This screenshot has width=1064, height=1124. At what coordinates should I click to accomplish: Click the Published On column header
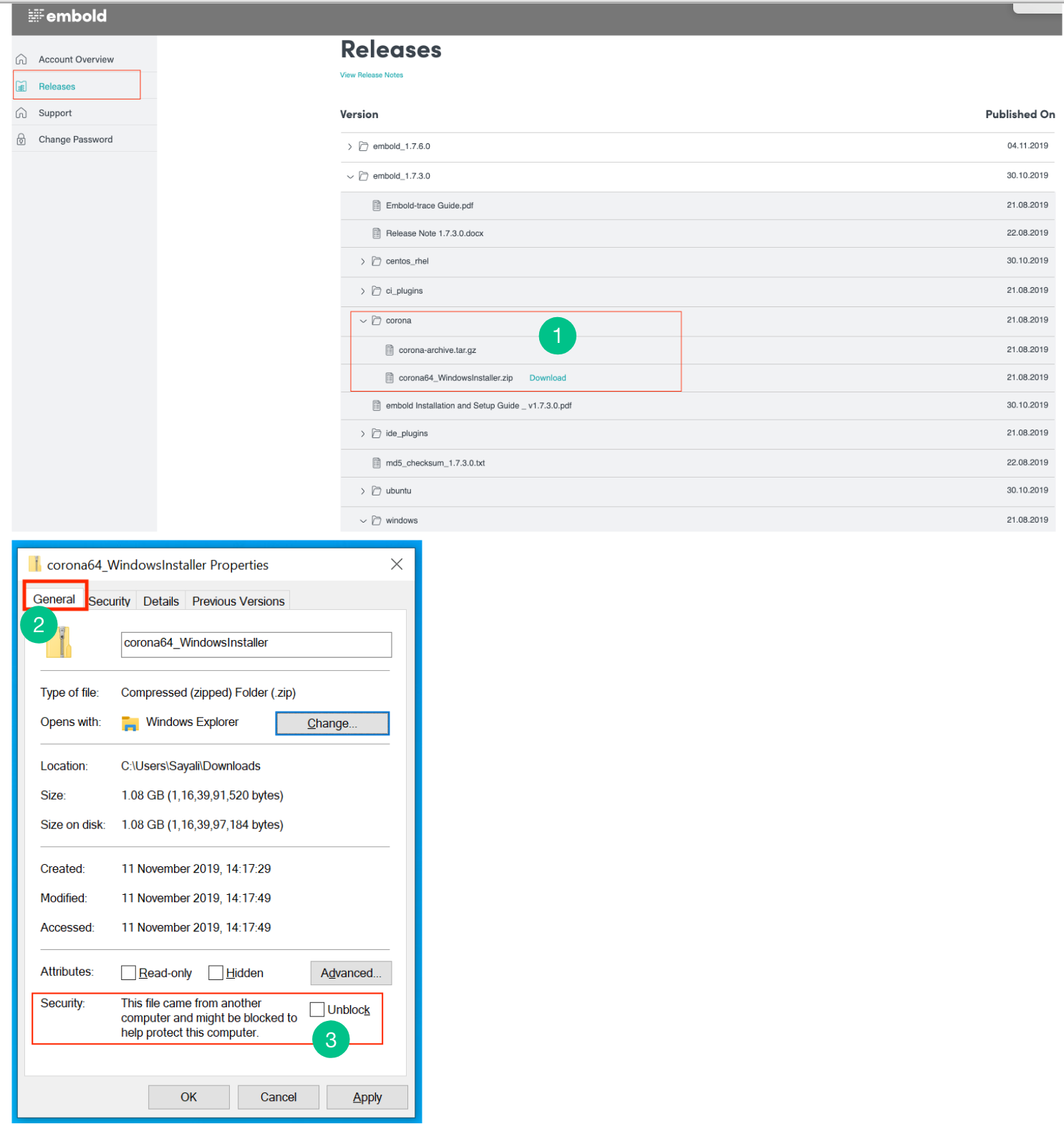click(1020, 115)
